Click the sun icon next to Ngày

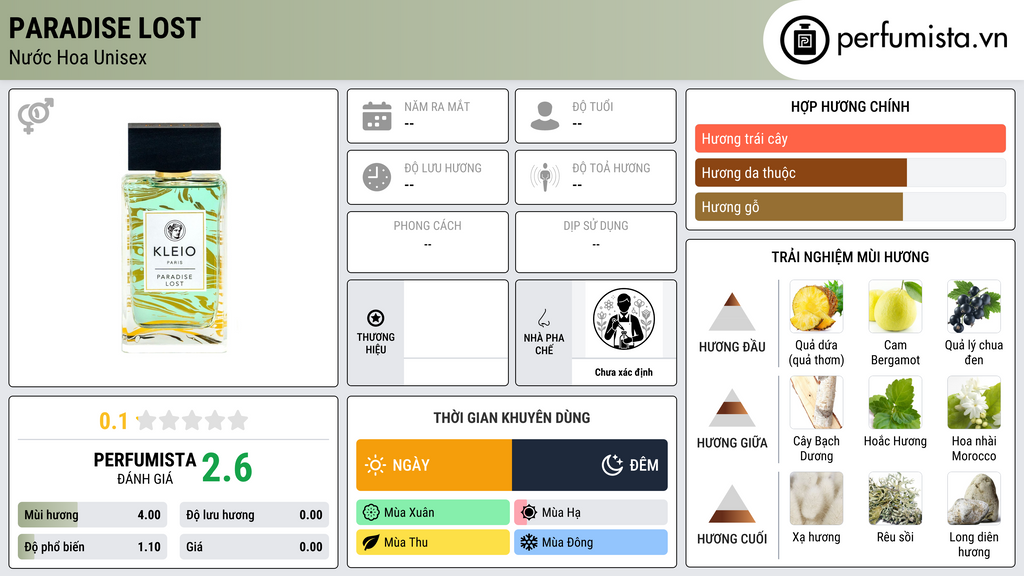tap(376, 465)
